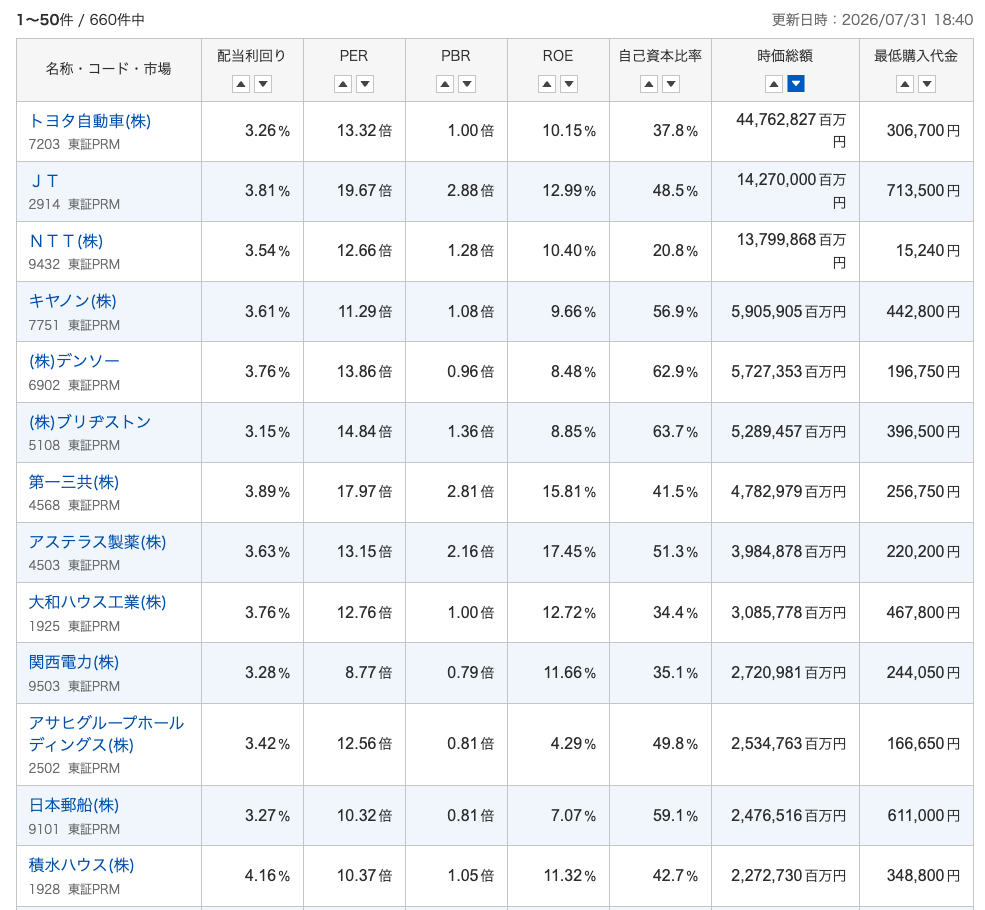Viewport: 985px width, 910px height.
Task: Sort ROE column ascending
Action: pos(547,84)
